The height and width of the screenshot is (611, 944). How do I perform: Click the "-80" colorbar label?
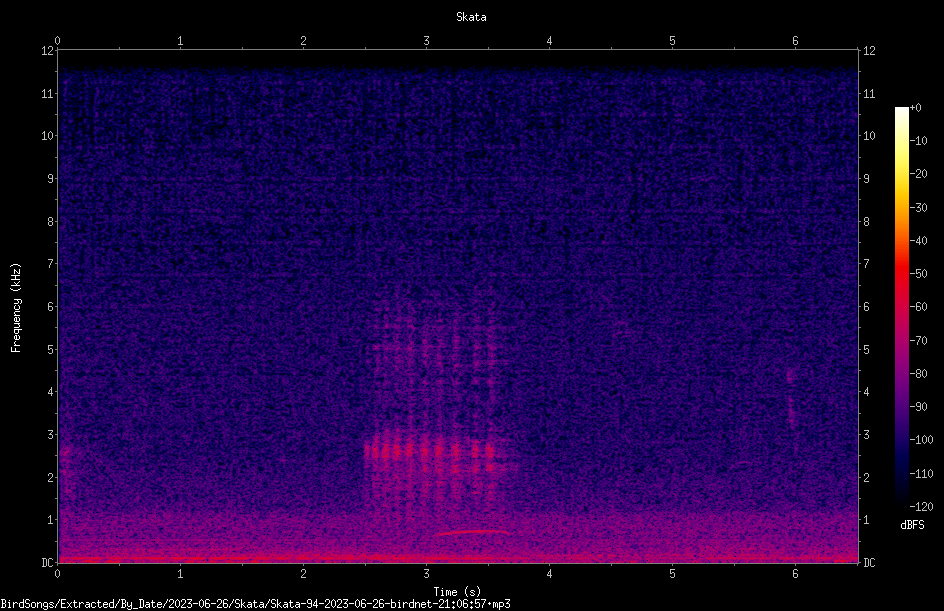918,374
